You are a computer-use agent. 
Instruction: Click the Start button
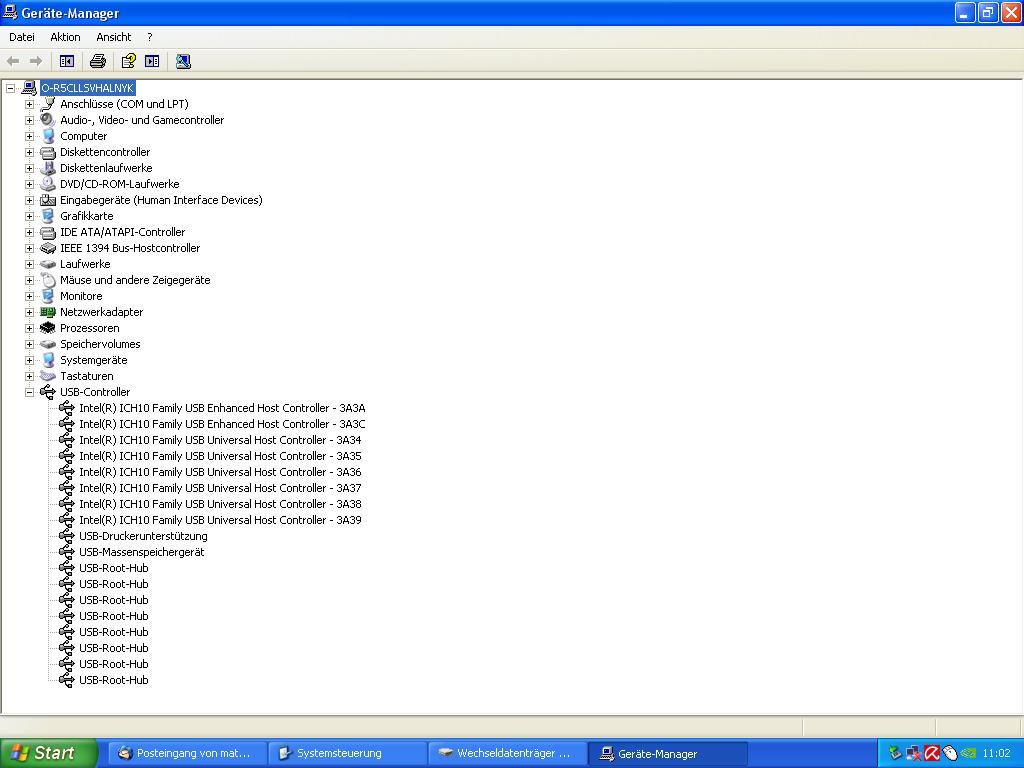click(48, 753)
